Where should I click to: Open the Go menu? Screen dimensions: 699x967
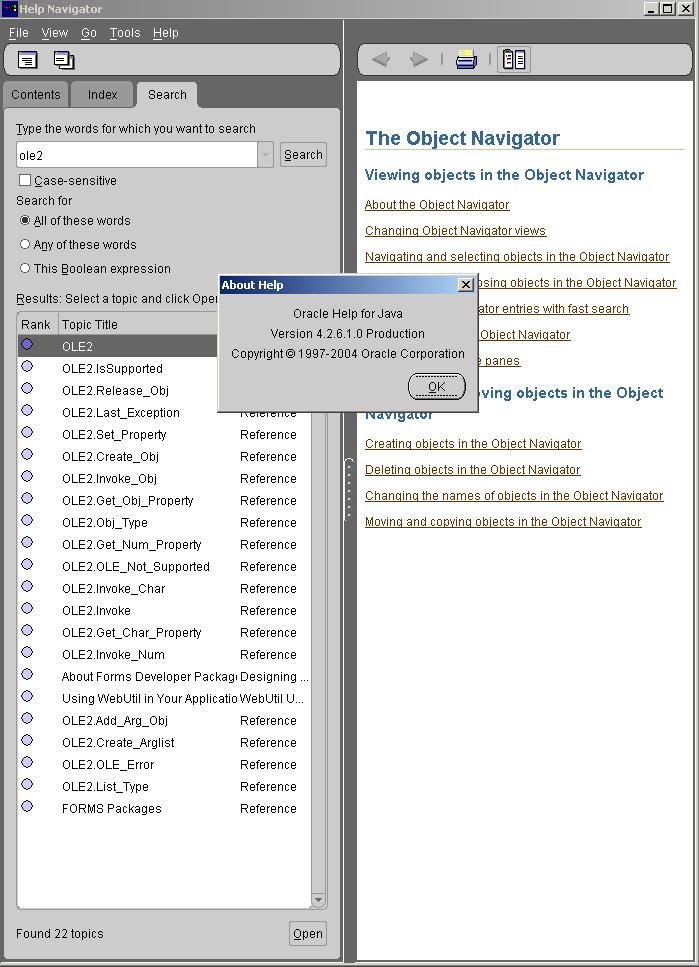(89, 33)
